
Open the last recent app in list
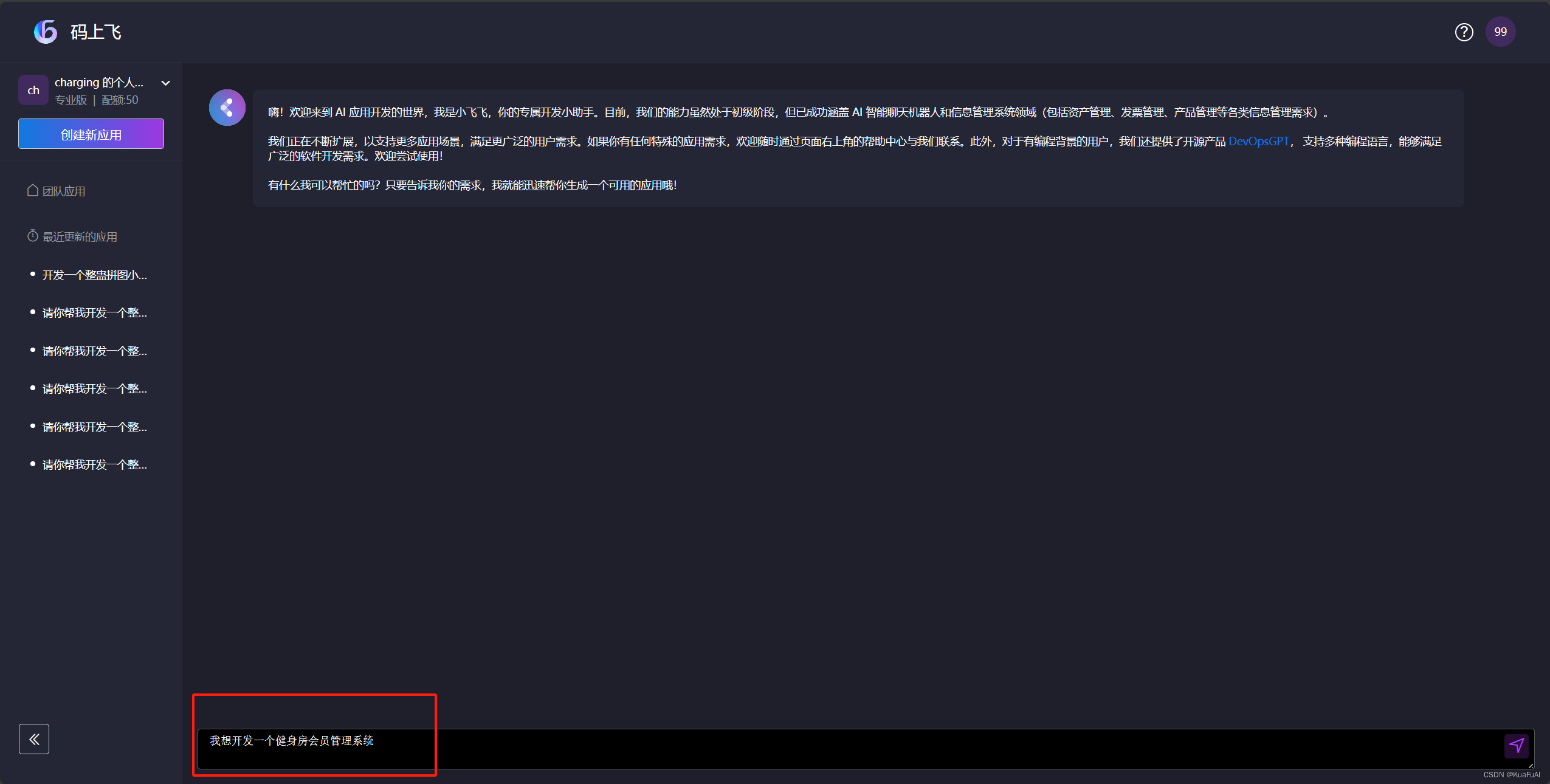94,465
